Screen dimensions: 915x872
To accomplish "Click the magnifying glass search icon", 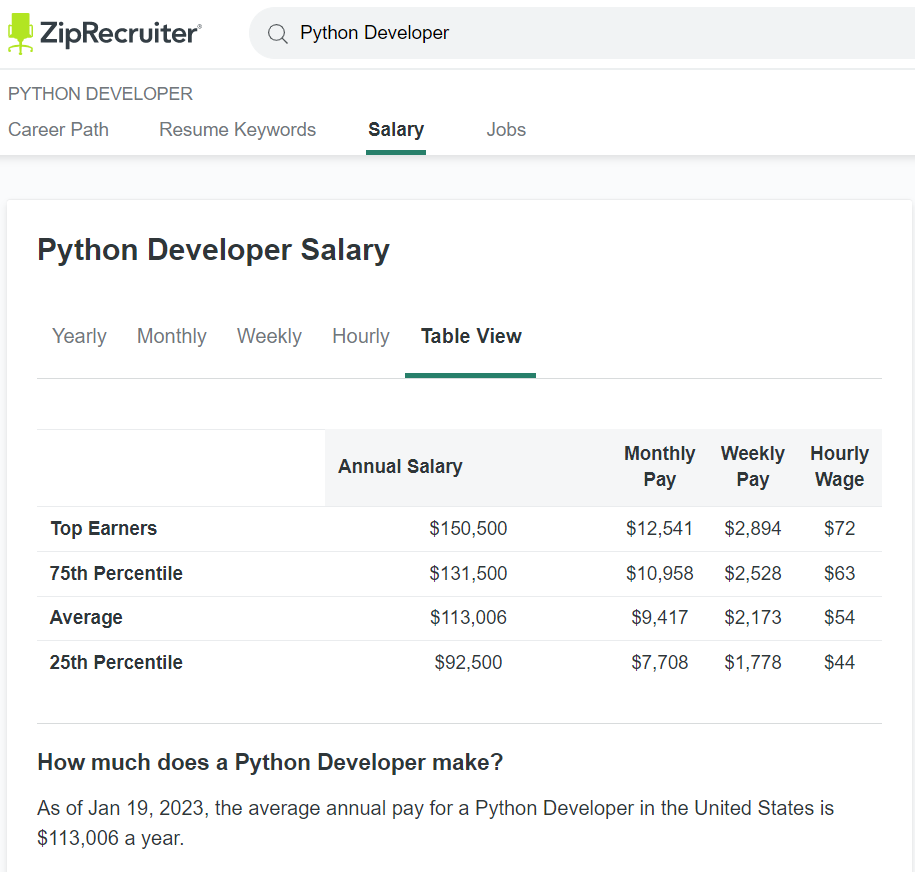I will pos(277,34).
